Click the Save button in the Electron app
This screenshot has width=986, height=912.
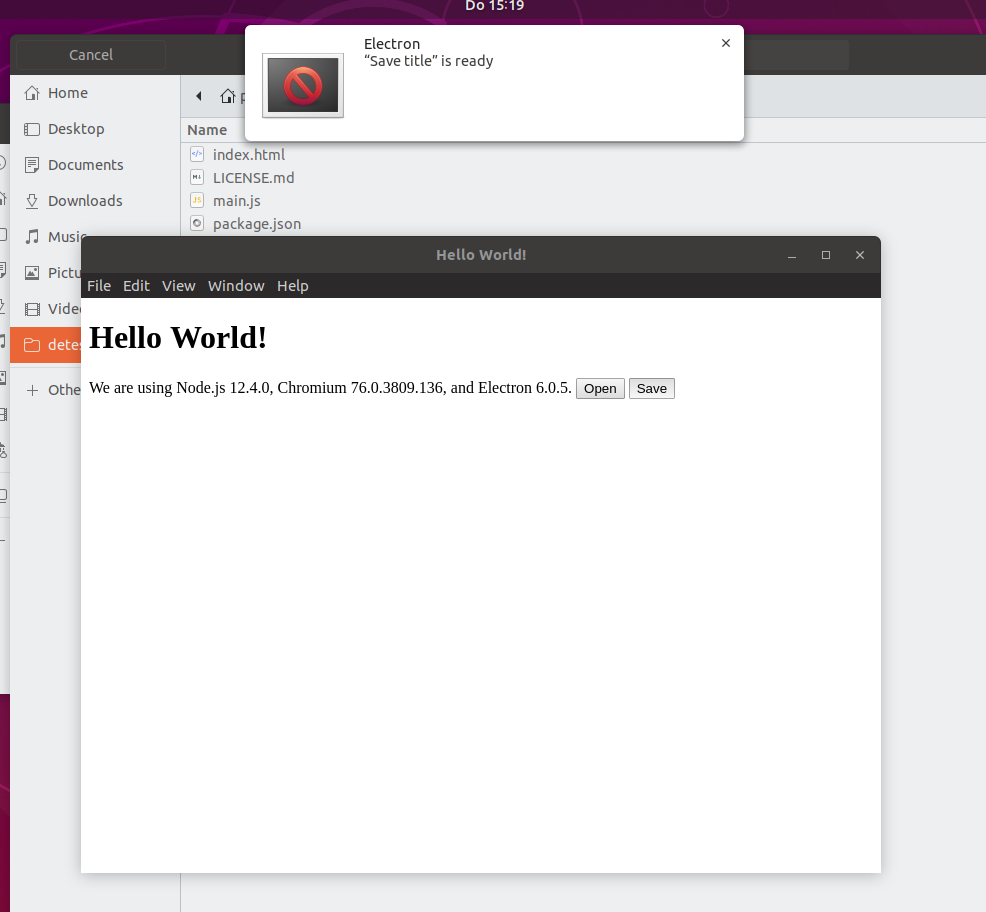point(651,388)
